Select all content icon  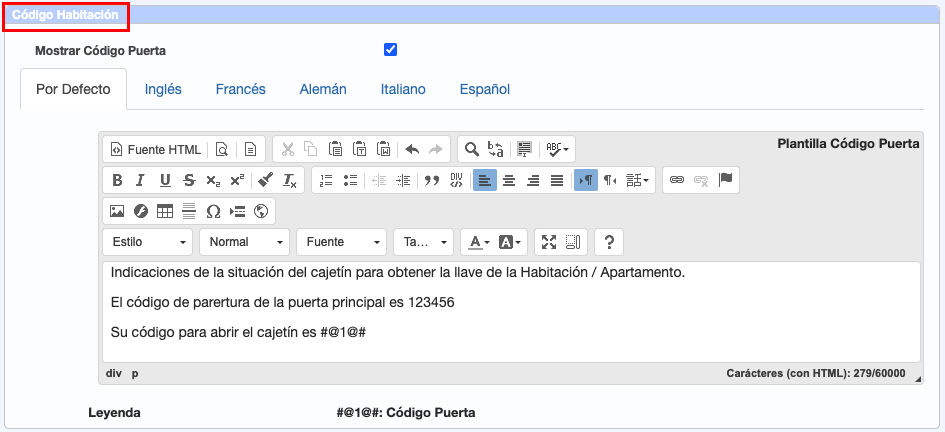525,149
